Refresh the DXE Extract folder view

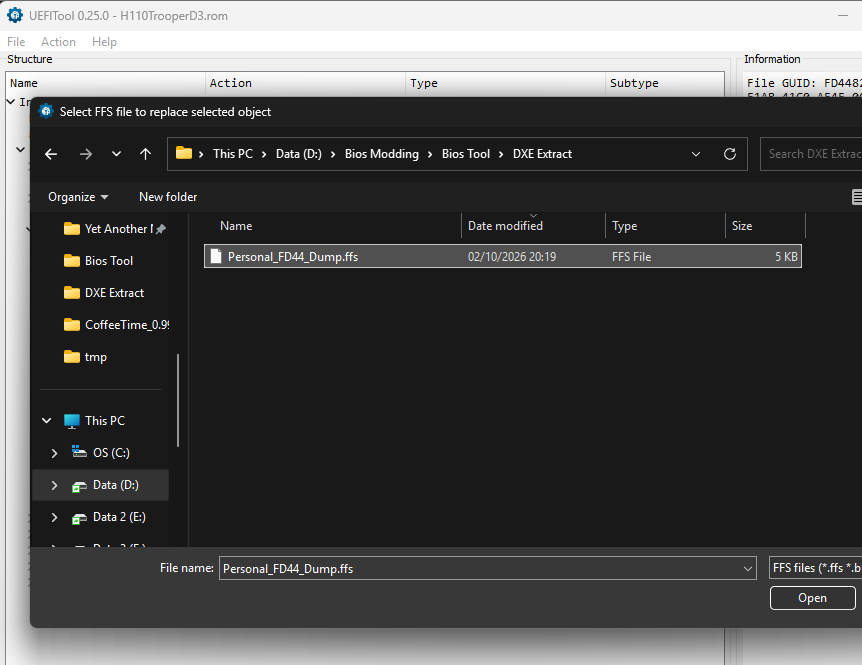coord(730,154)
